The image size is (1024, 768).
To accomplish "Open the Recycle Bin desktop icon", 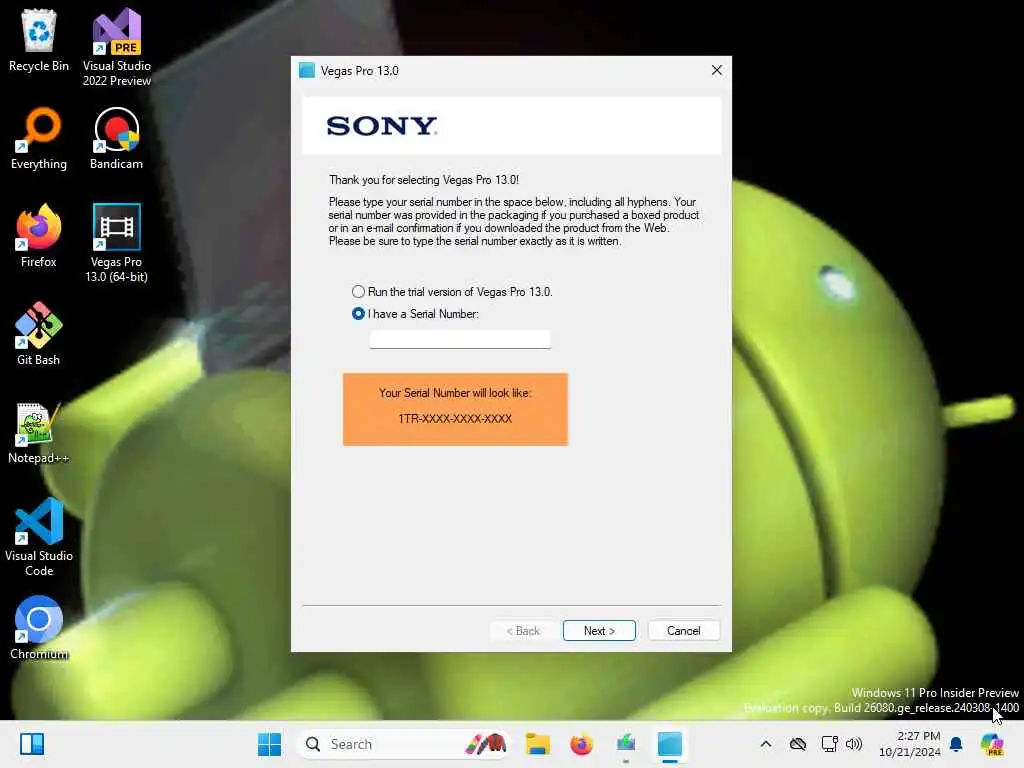I will pos(39,40).
